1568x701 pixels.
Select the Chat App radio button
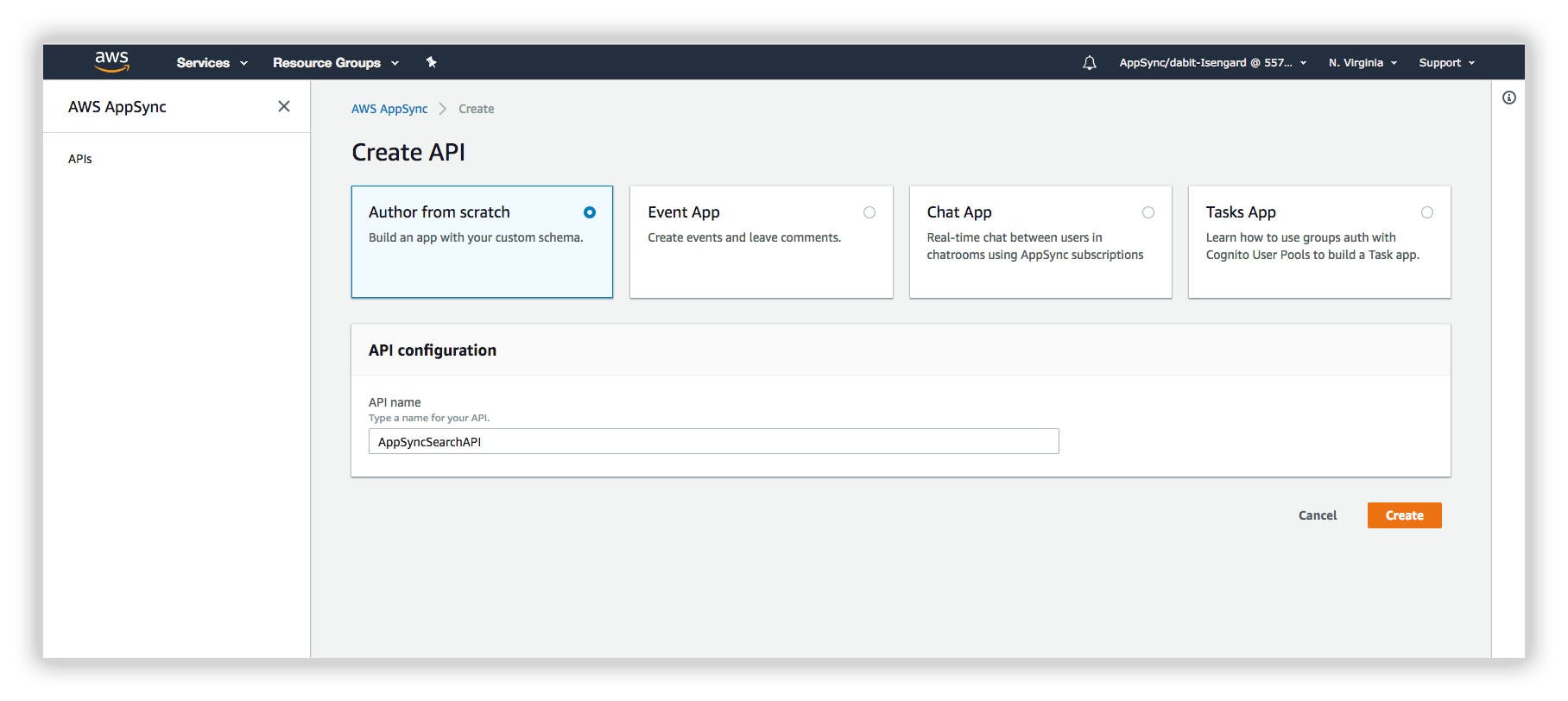click(x=1148, y=212)
